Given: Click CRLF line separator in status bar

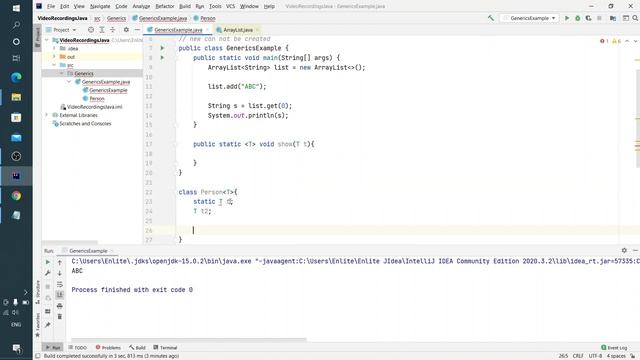Looking at the screenshot, I should tap(578, 356).
